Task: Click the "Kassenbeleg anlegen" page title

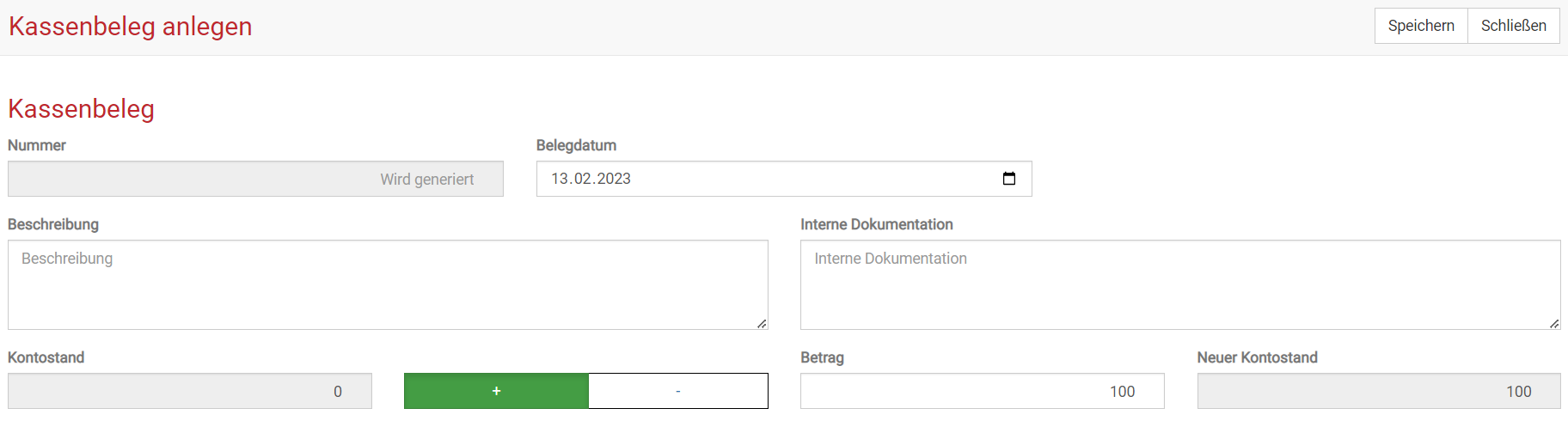Action: (130, 27)
